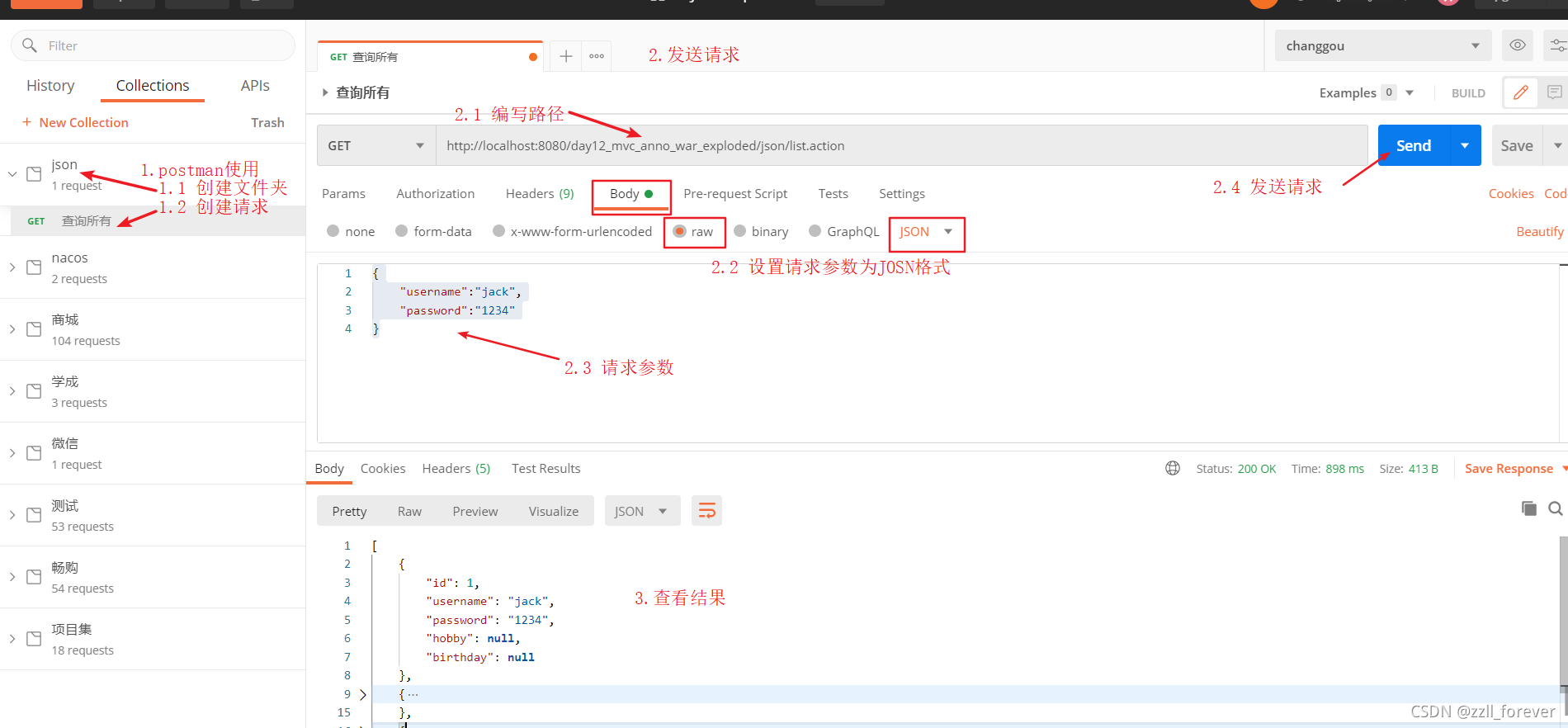Screen dimensions: 1568x728
Task: Open the request body JSON format dropdown
Action: coord(926,232)
